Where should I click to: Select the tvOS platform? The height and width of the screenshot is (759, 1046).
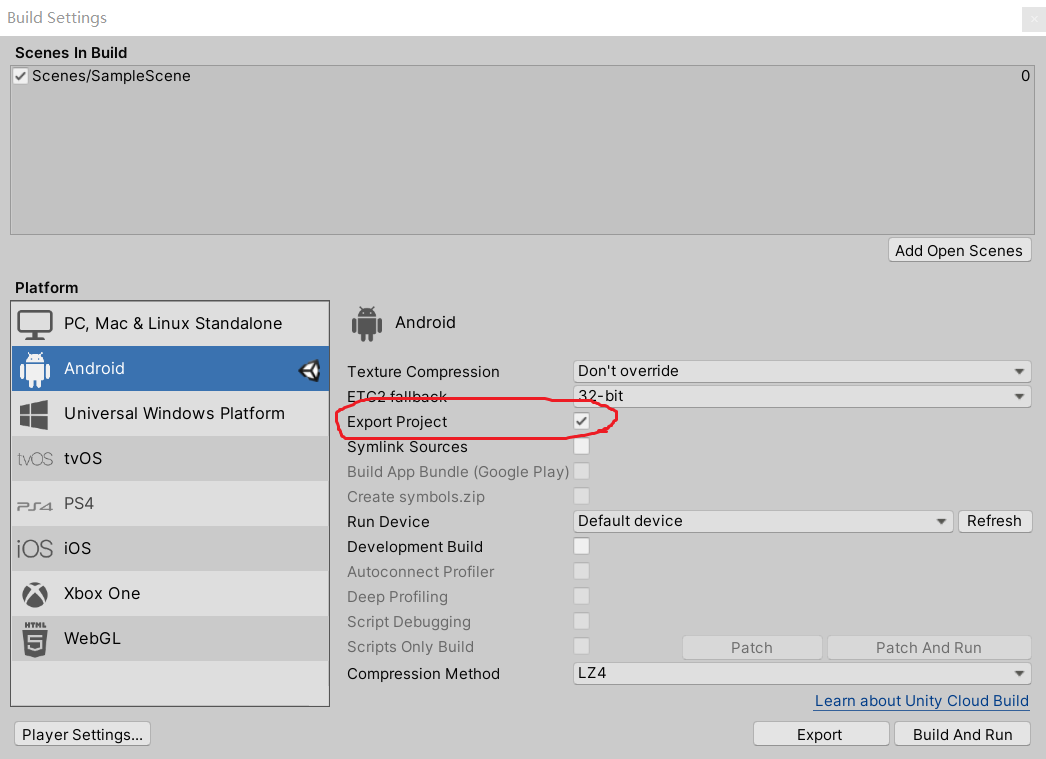(x=170, y=458)
